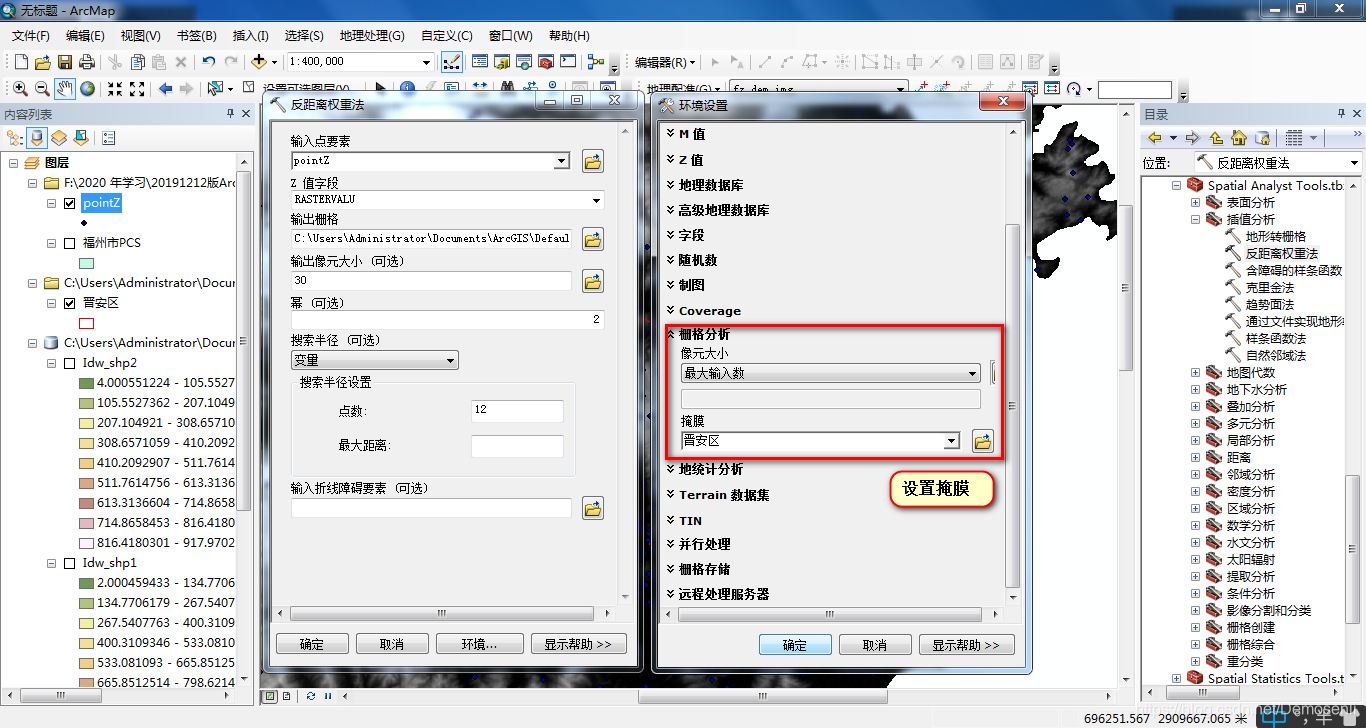1366x728 pixels.
Task: Select the Zoom Out magnifier tool
Action: coord(42,89)
